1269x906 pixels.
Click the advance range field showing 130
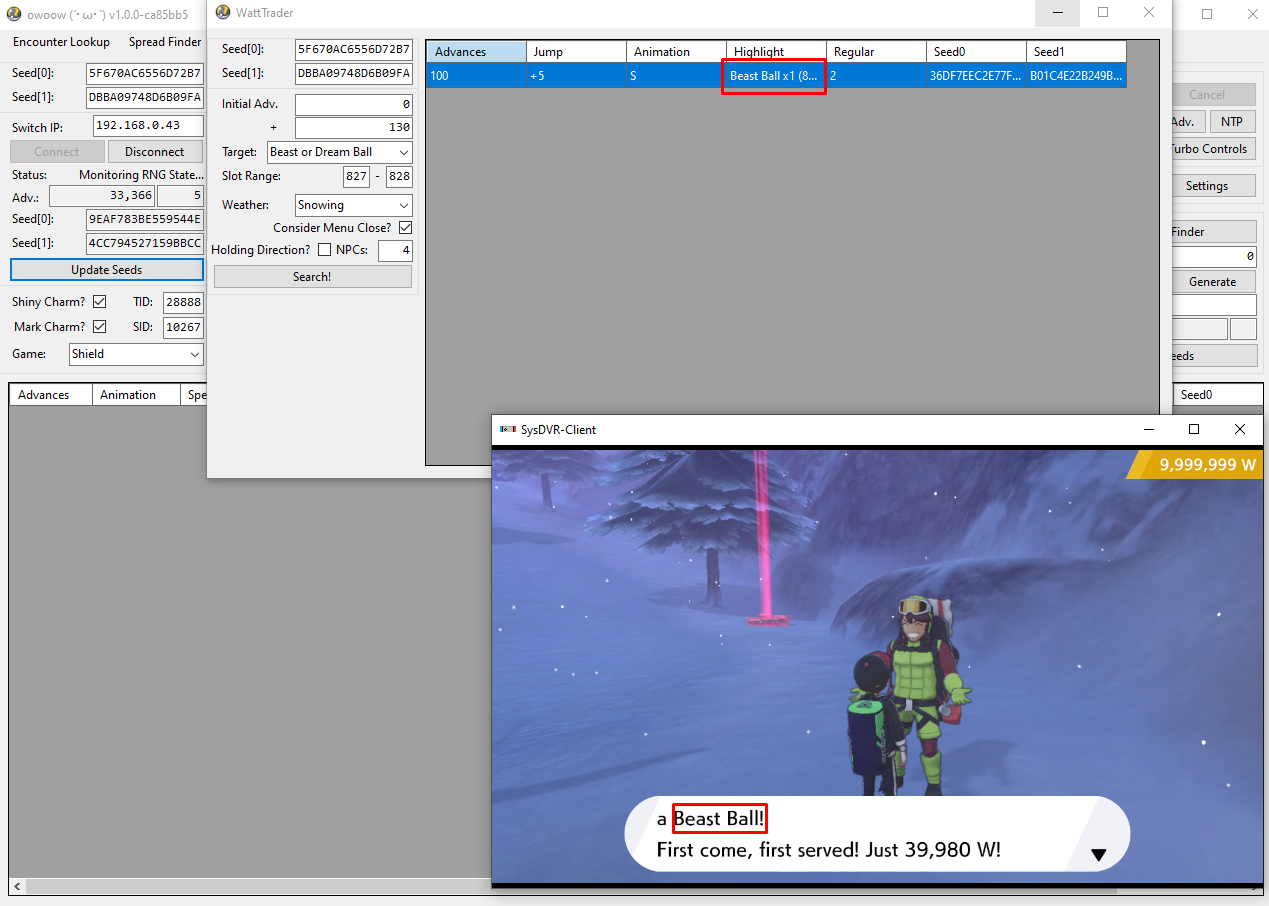pos(354,128)
